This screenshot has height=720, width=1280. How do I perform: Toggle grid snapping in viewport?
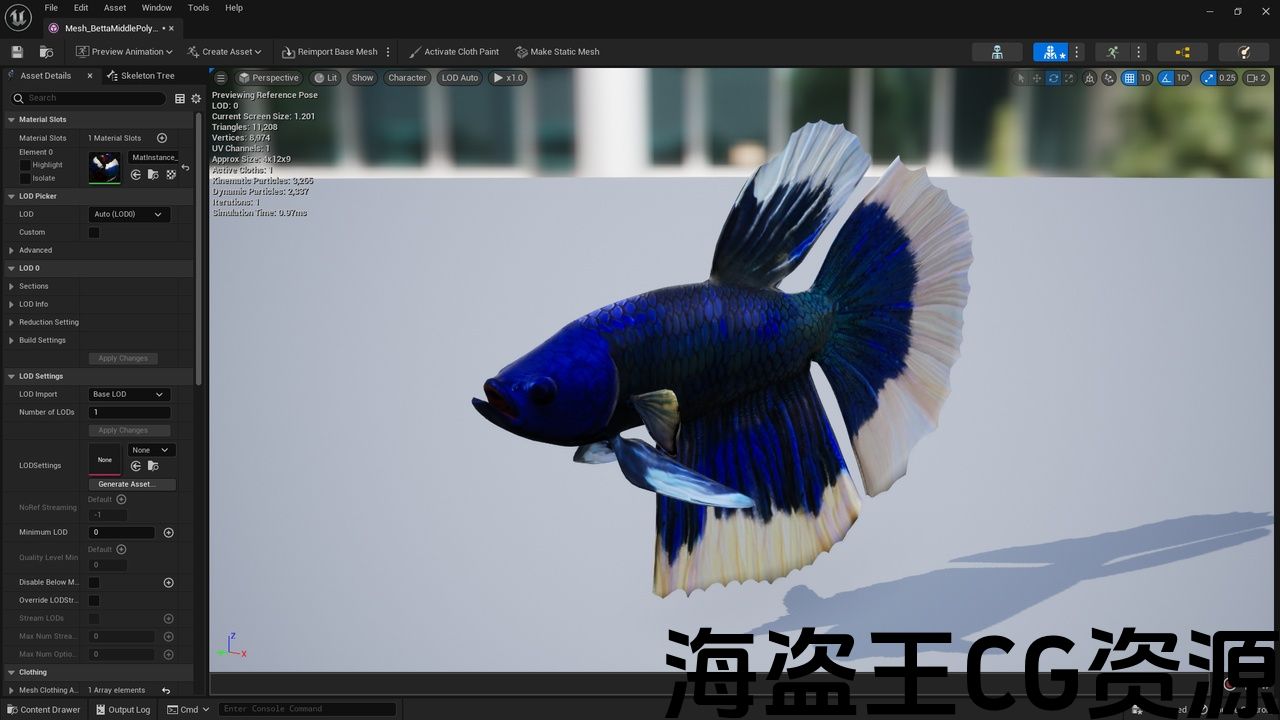click(x=1129, y=78)
